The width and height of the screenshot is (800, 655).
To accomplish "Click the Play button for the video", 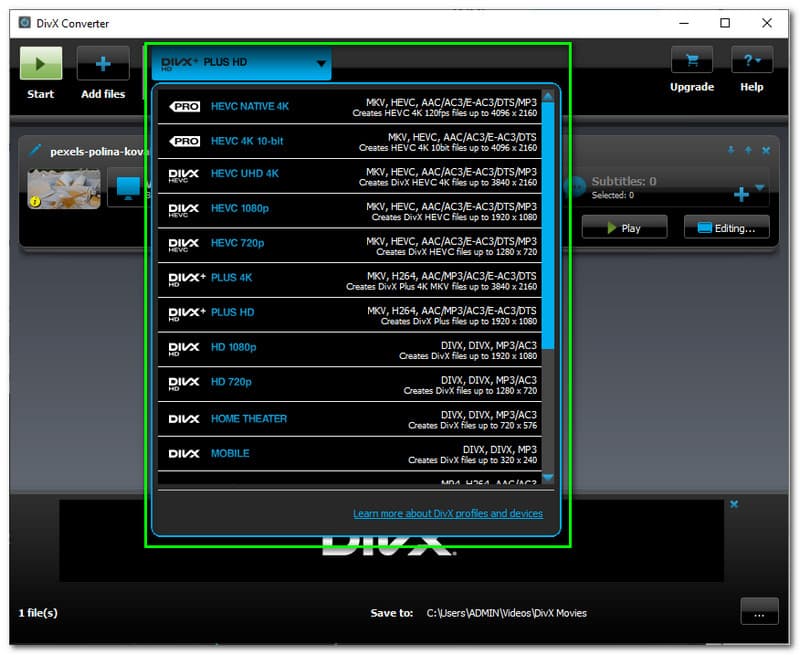I will pyautogui.click(x=624, y=228).
